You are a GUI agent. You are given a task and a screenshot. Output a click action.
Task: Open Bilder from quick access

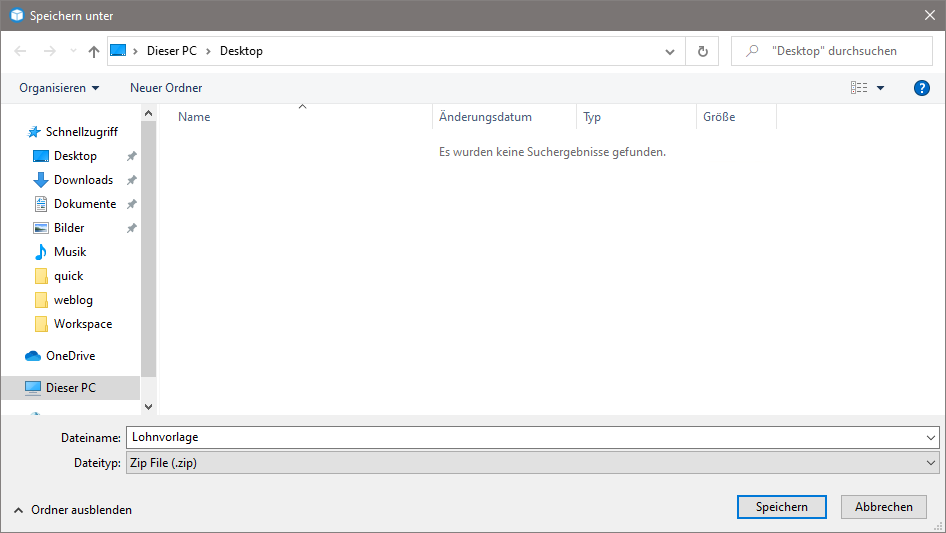69,228
